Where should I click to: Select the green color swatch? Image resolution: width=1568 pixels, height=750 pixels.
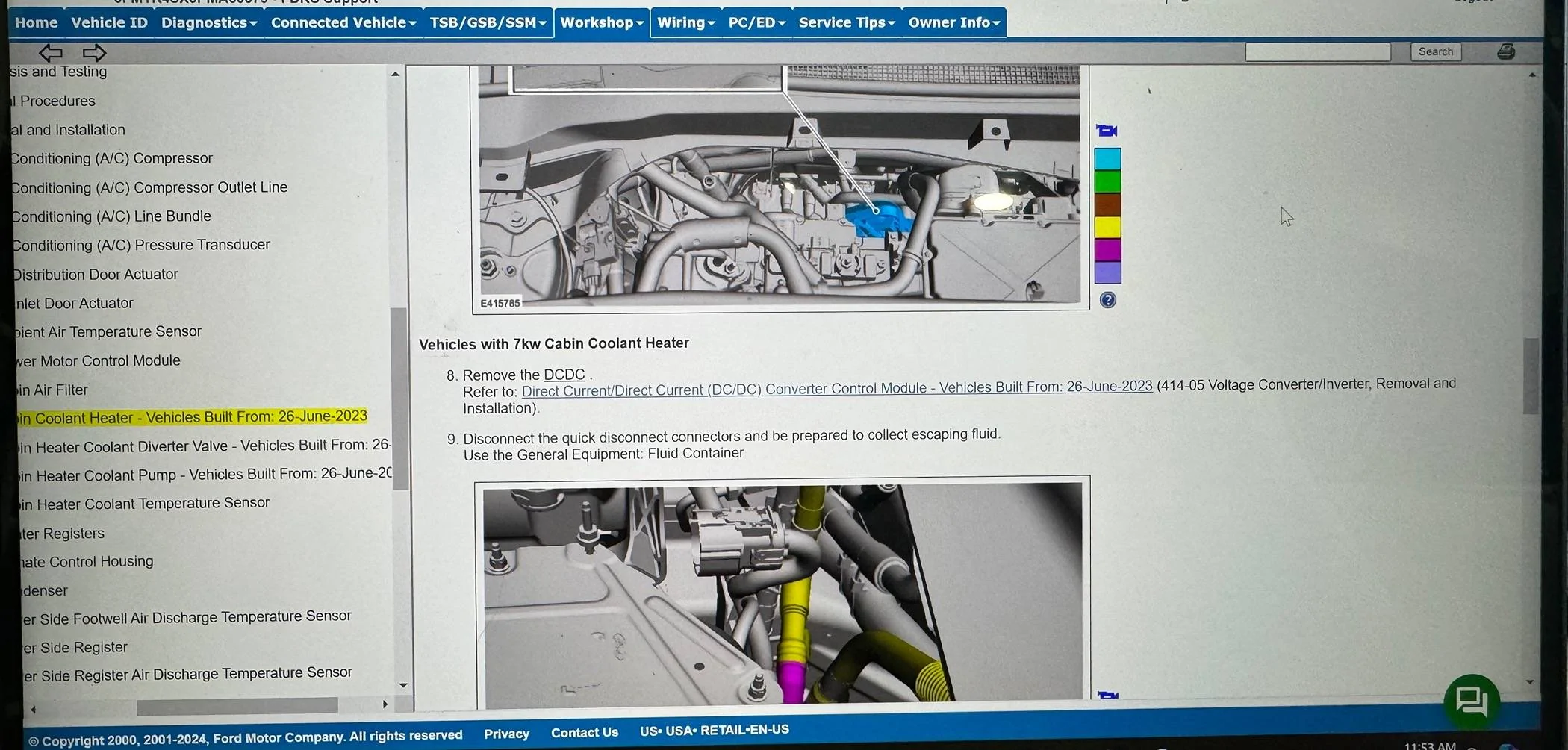(x=1107, y=181)
